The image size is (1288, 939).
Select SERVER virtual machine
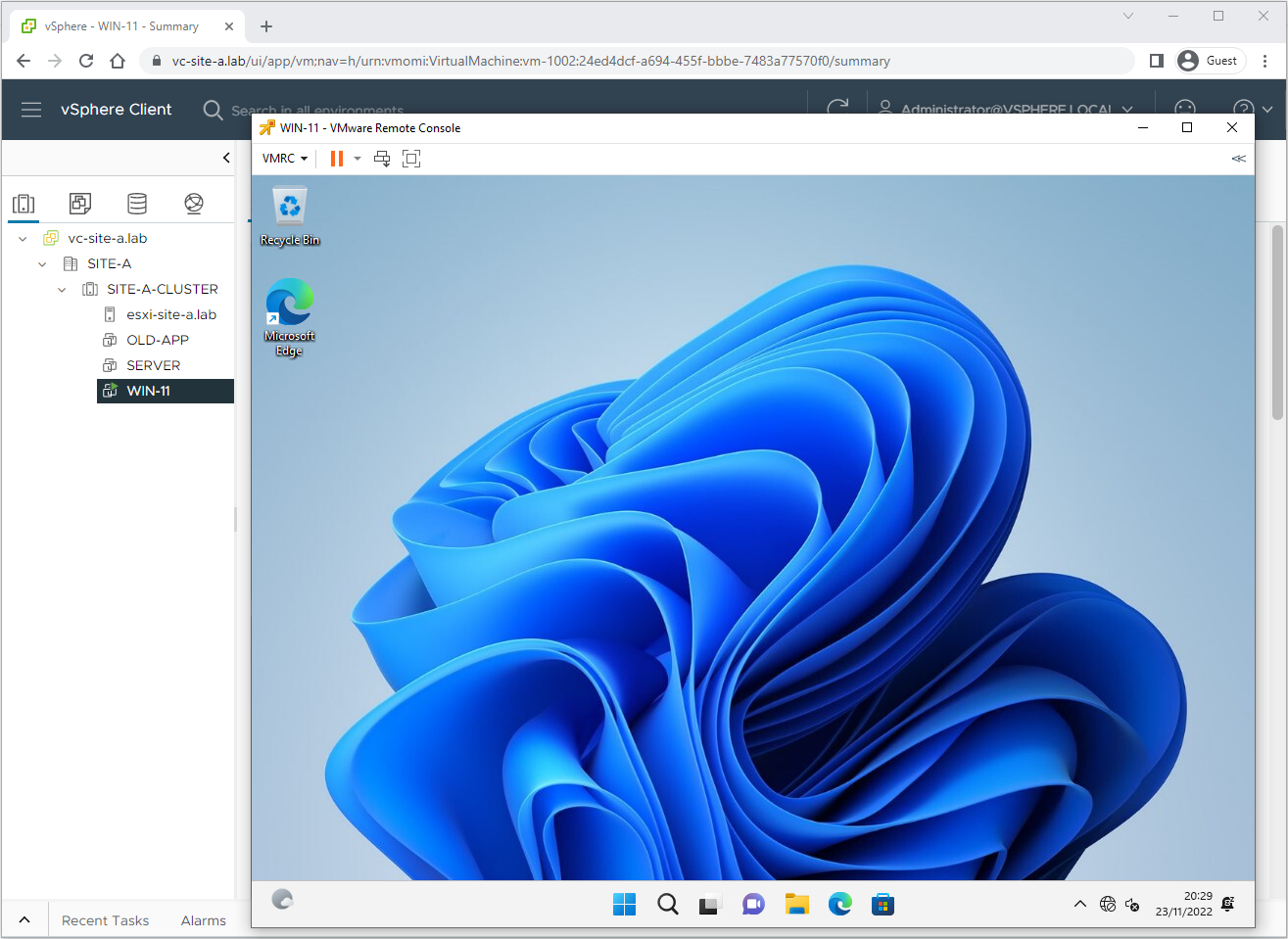pos(153,365)
